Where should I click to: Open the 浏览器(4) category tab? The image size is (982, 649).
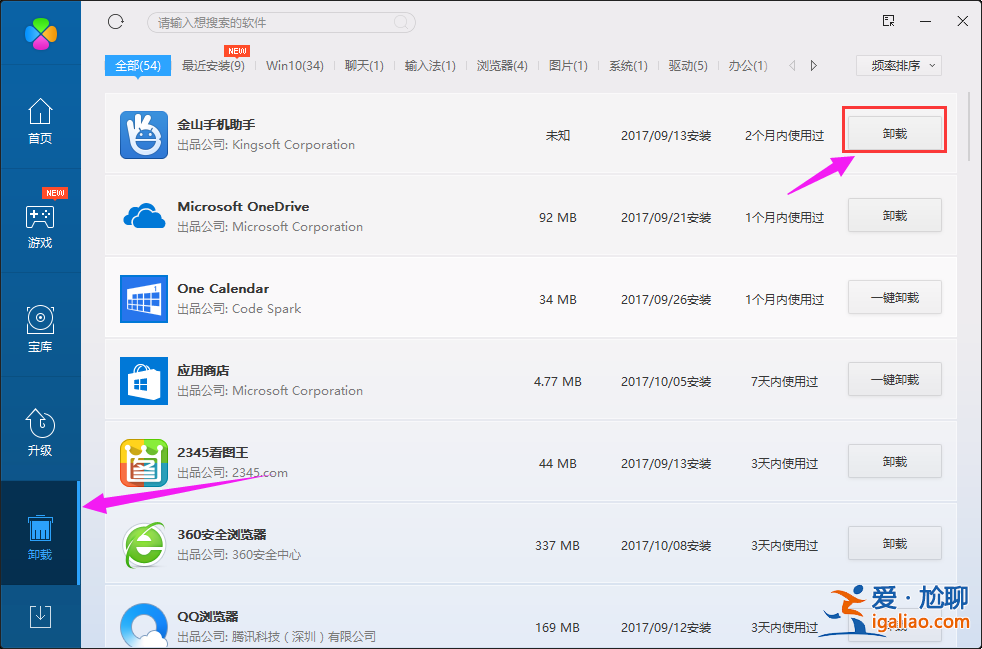coord(502,64)
